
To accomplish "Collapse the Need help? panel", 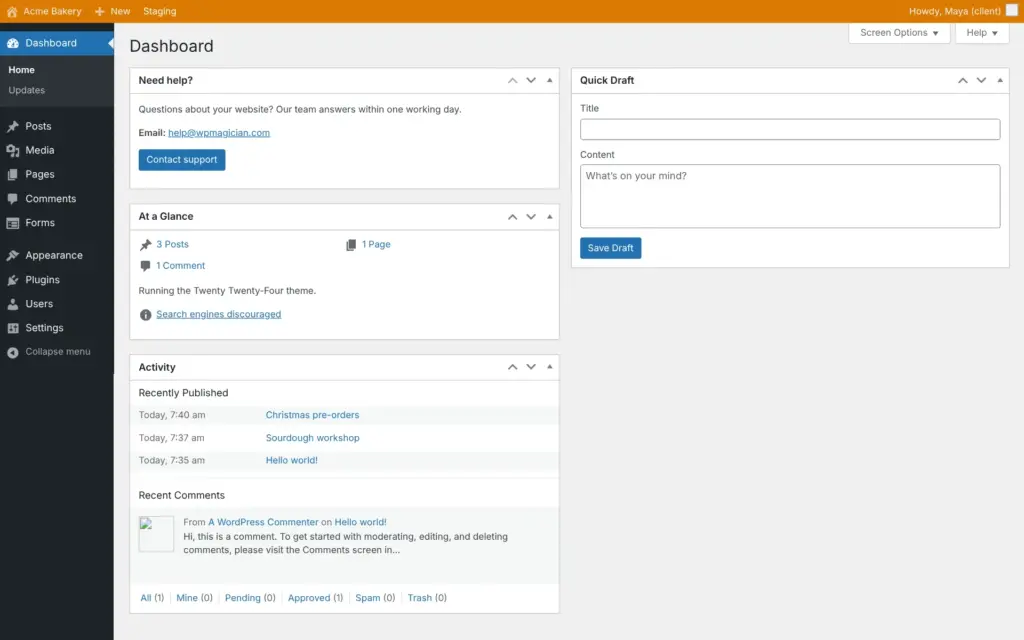I will 549,80.
